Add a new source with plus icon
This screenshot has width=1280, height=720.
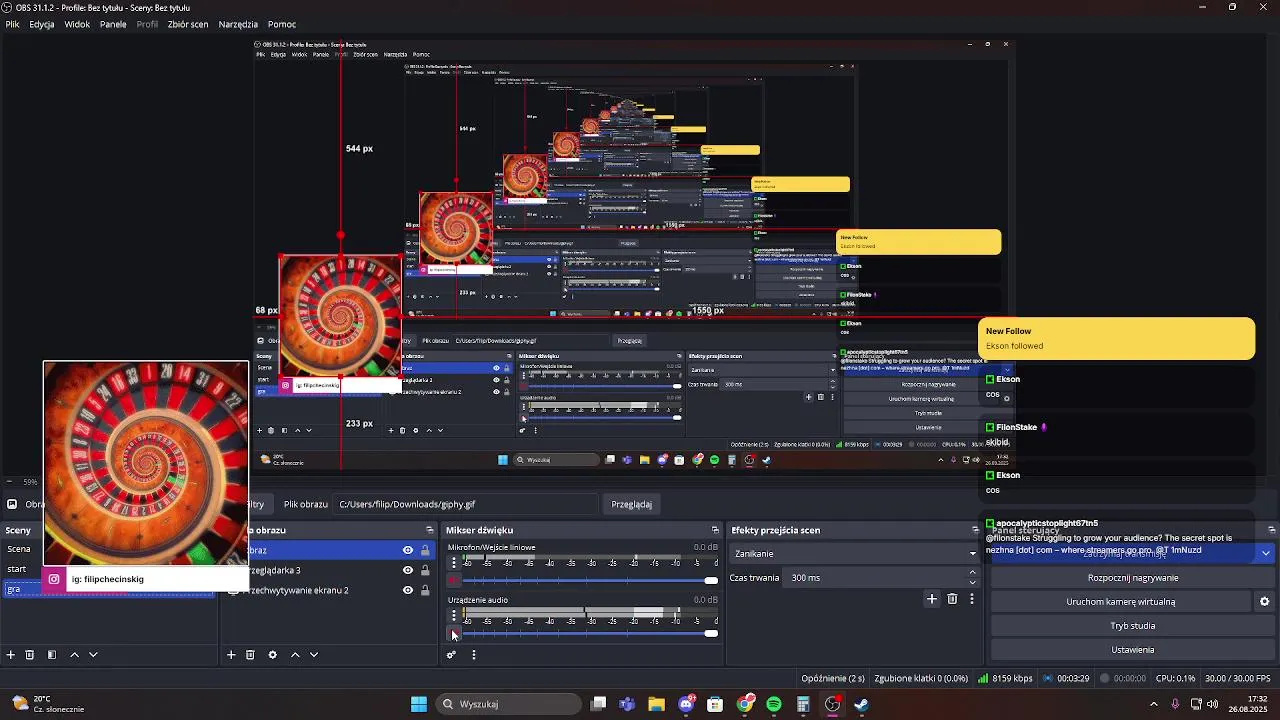[x=231, y=655]
